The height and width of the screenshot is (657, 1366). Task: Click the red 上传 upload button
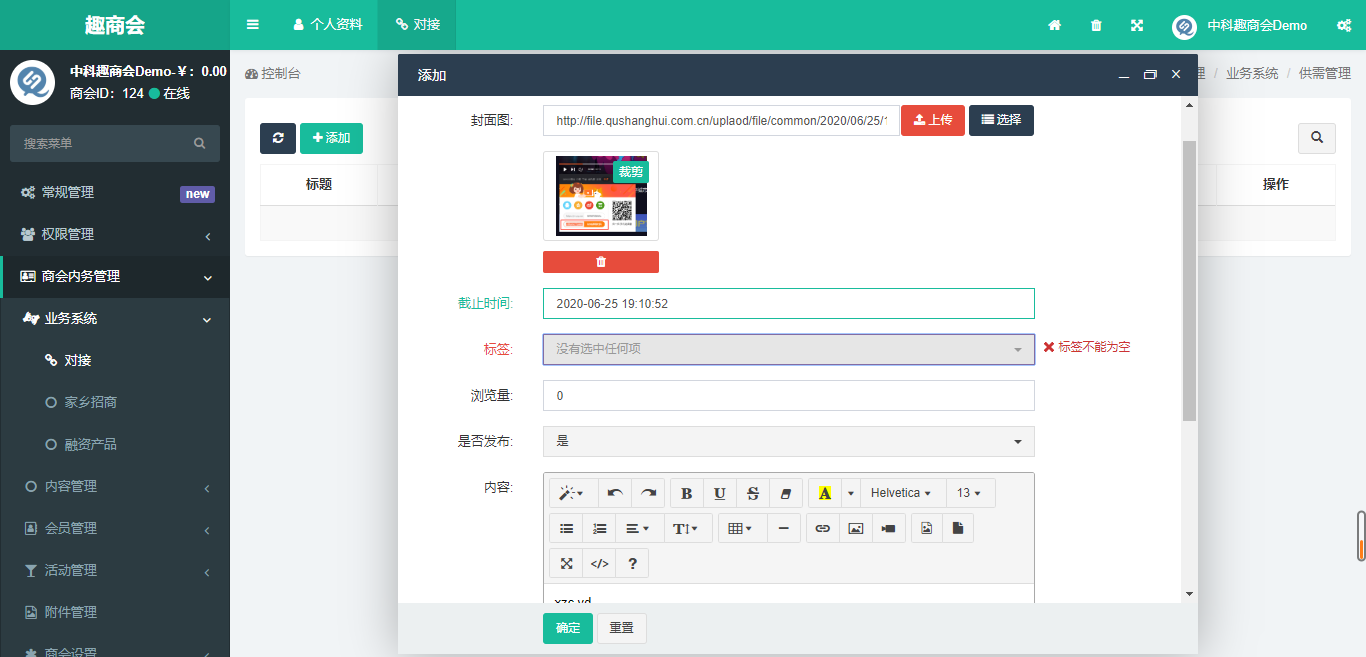coord(932,120)
